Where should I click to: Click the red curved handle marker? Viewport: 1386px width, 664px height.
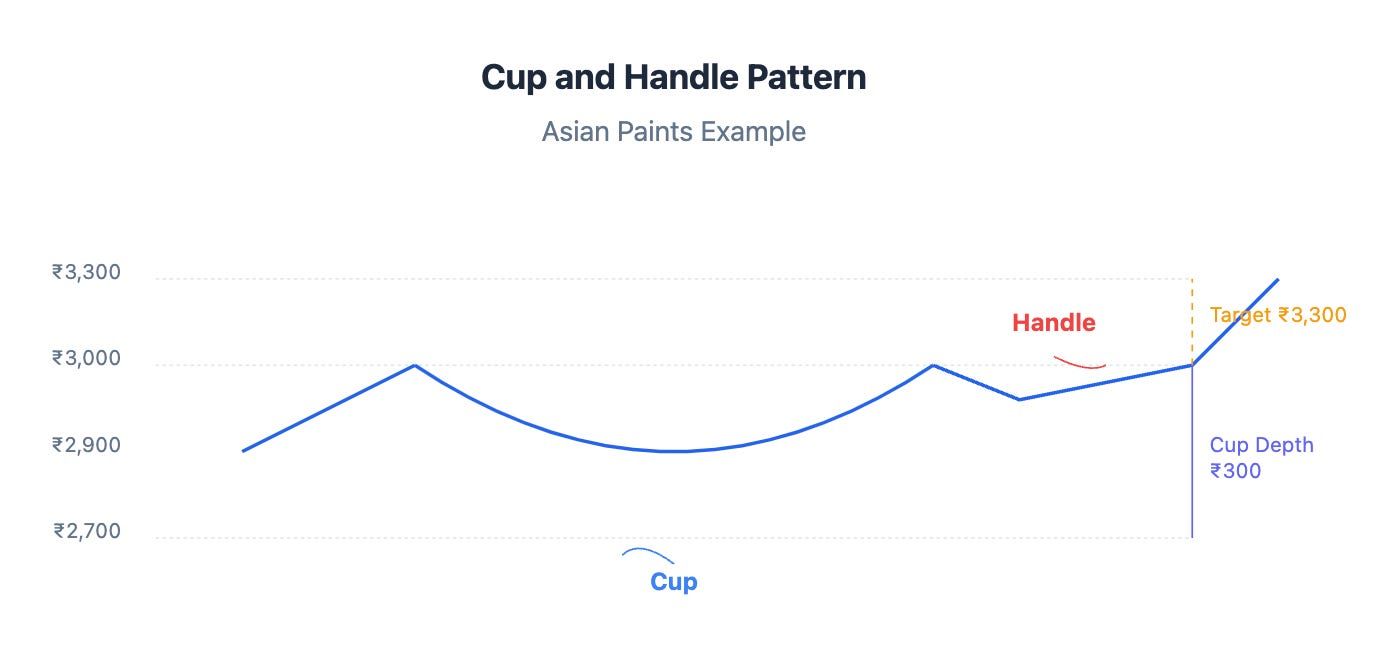1079,363
